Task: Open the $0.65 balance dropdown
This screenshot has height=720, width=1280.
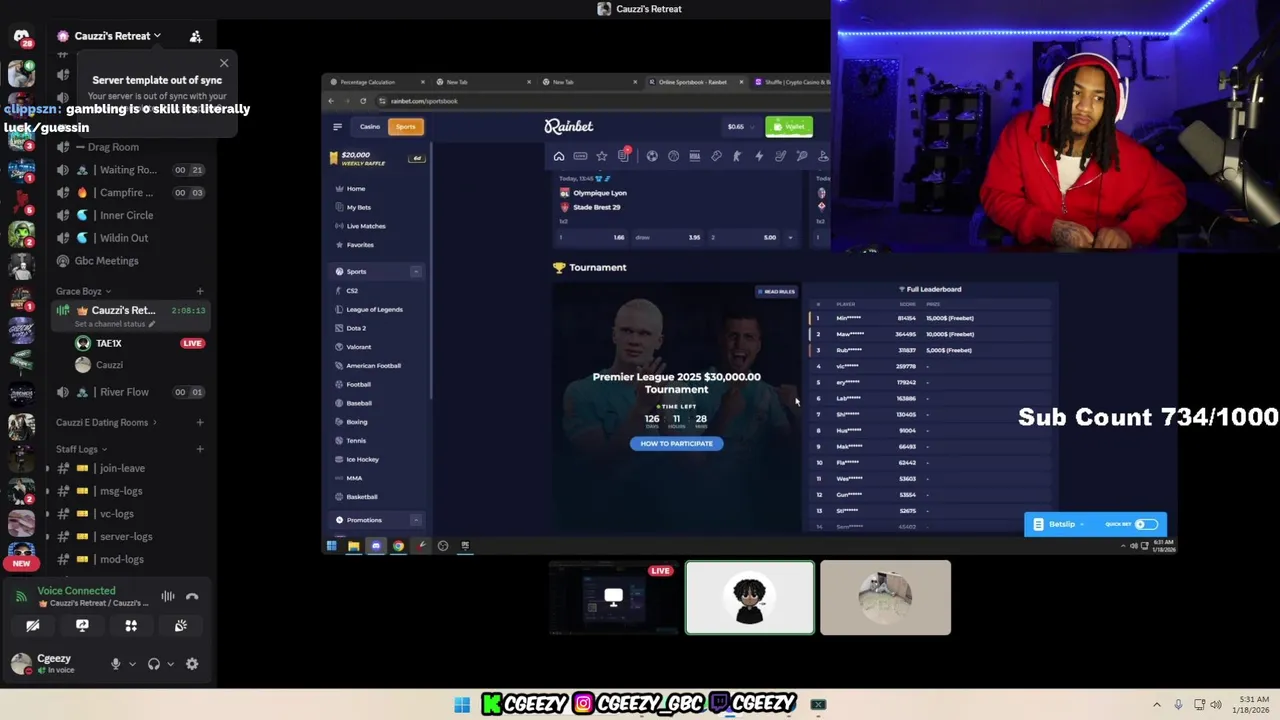Action: 740,127
